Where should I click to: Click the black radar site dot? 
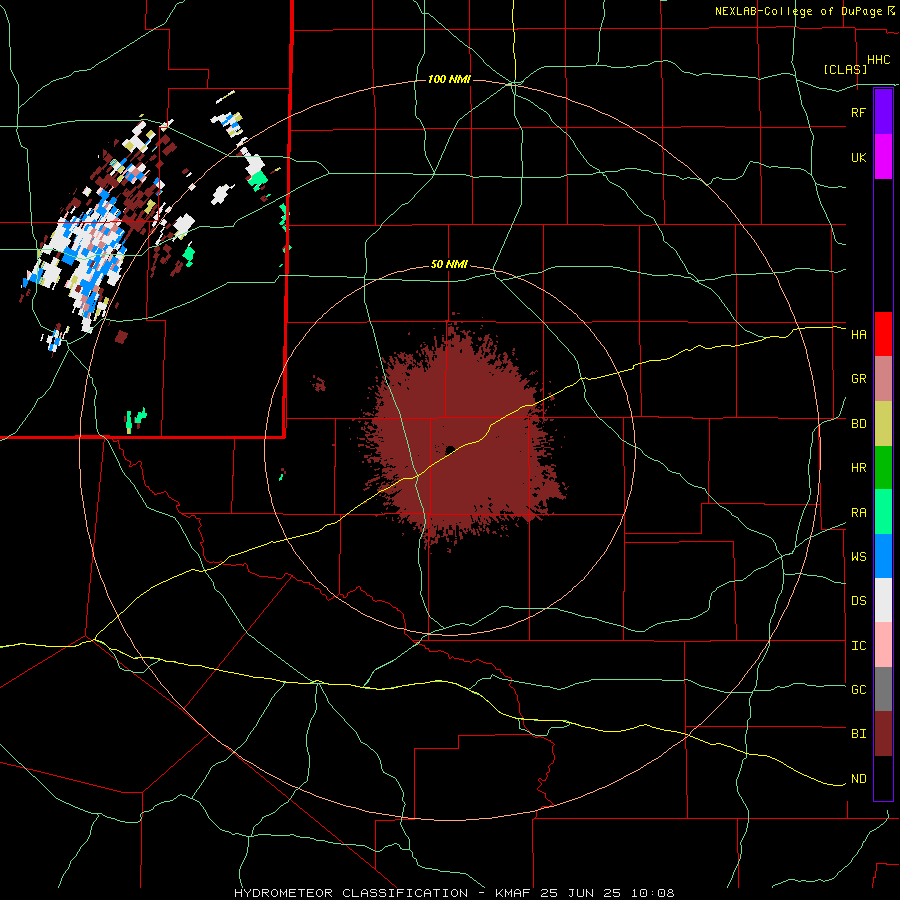[x=450, y=450]
